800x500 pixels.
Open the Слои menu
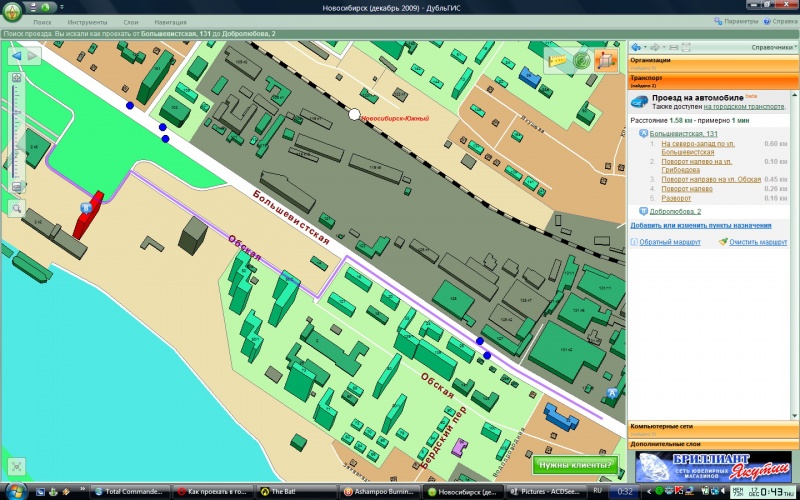tap(131, 21)
